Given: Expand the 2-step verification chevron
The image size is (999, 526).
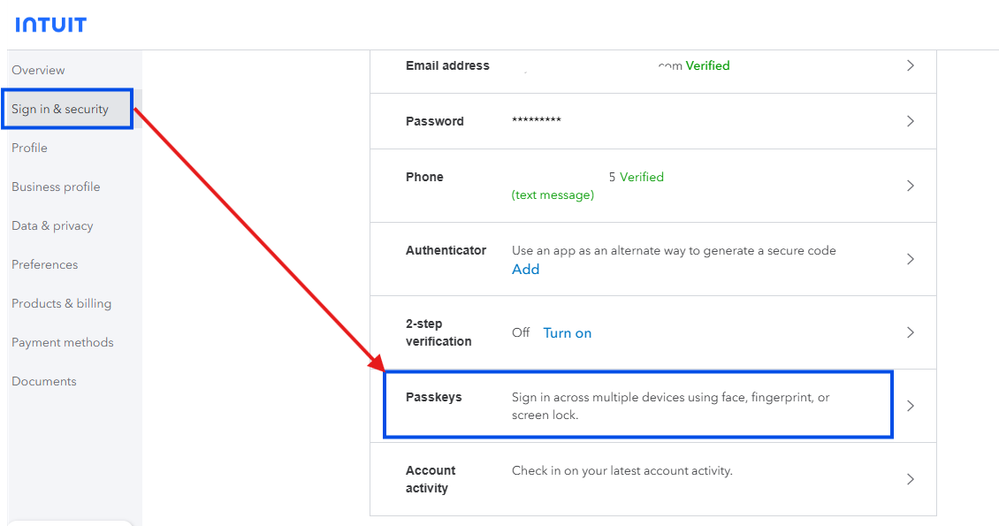Looking at the screenshot, I should click(x=910, y=332).
